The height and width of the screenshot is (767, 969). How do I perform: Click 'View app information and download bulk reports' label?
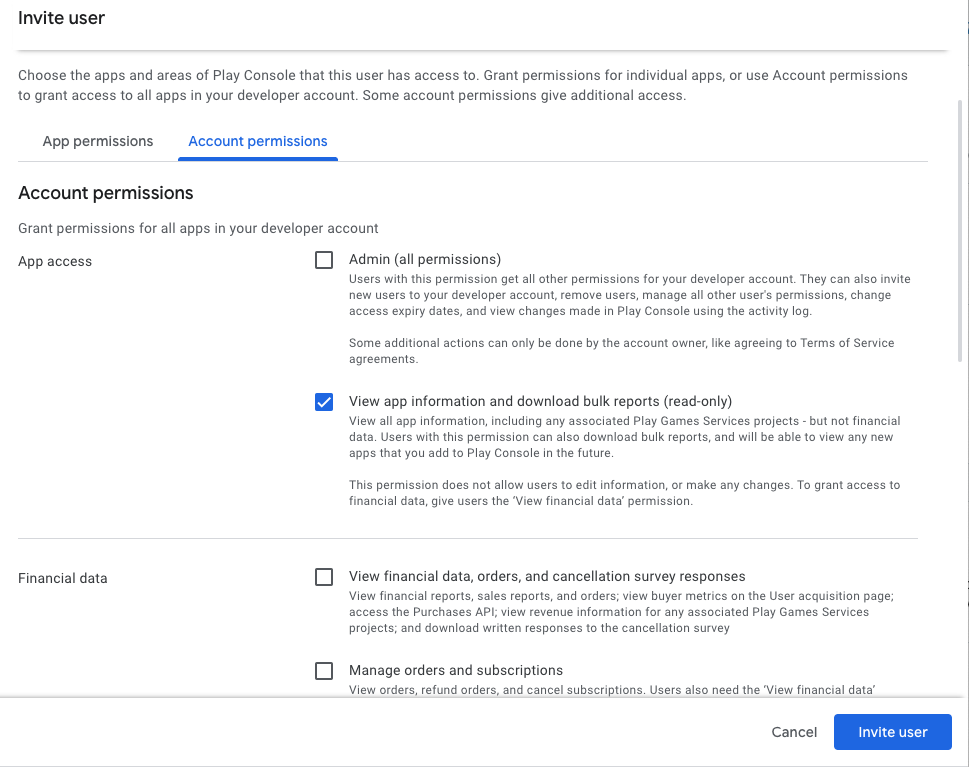pyautogui.click(x=540, y=401)
